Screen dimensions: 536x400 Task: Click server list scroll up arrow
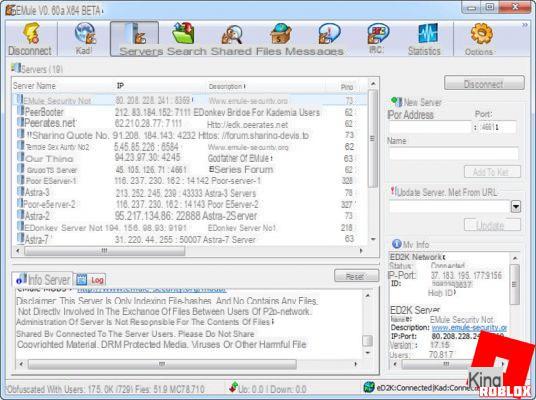[x=373, y=83]
